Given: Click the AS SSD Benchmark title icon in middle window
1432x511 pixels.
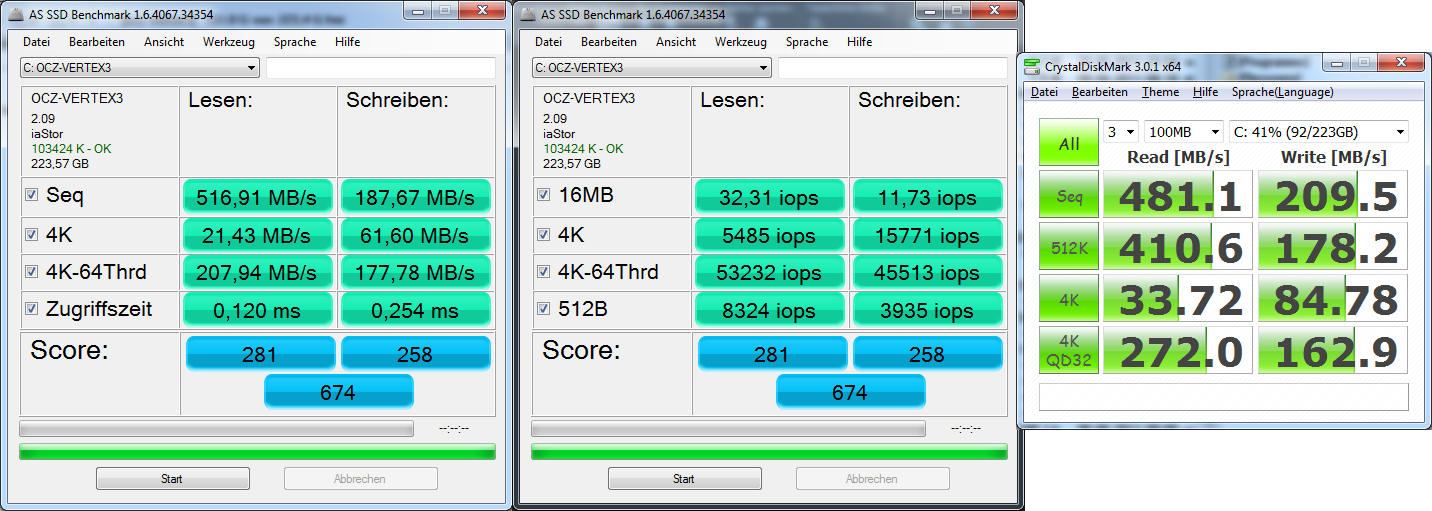Looking at the screenshot, I should coord(527,15).
